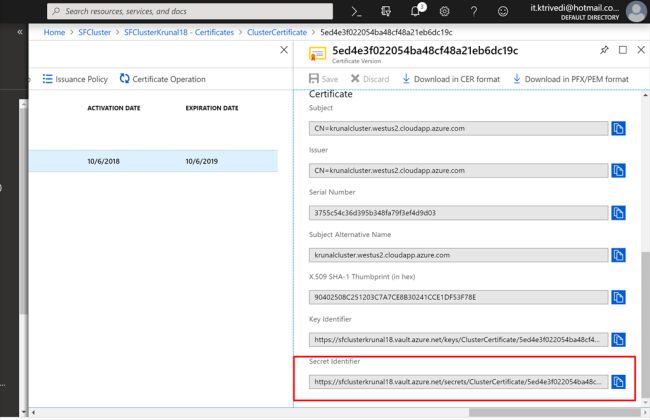Screen dimensions: 650x420
Task: Click the Serial Number field
Action: 458,213
